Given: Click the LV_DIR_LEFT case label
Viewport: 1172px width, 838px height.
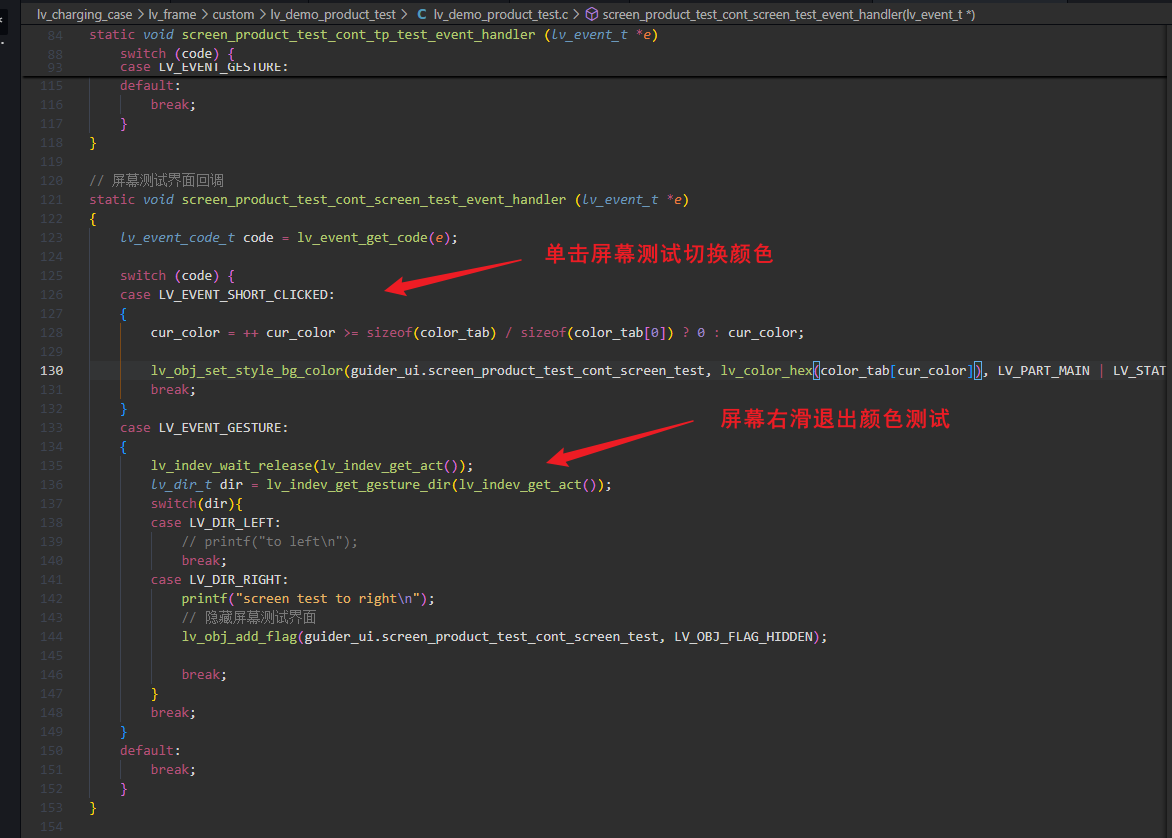Looking at the screenshot, I should tap(234, 523).
